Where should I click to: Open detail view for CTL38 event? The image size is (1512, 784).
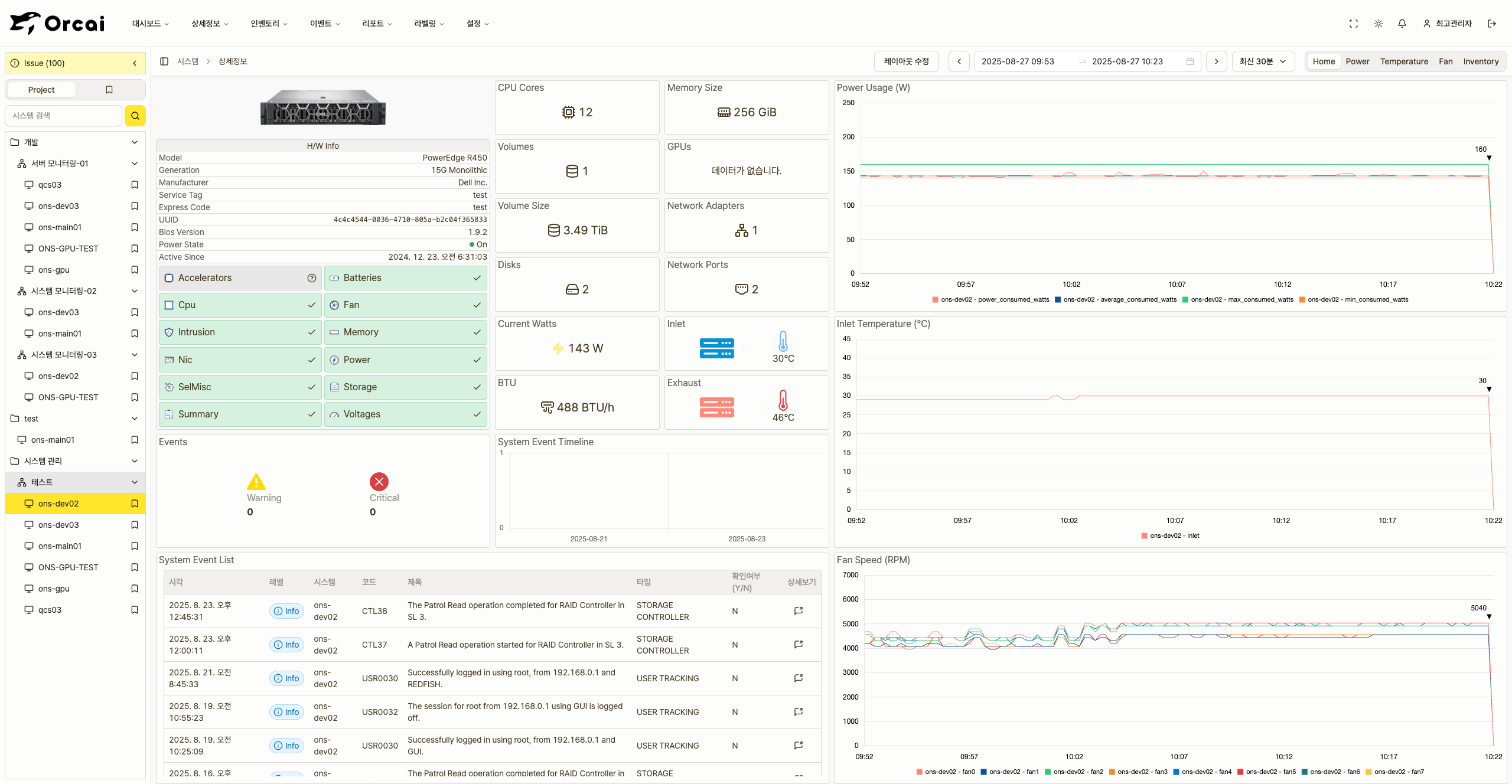[x=799, y=611]
